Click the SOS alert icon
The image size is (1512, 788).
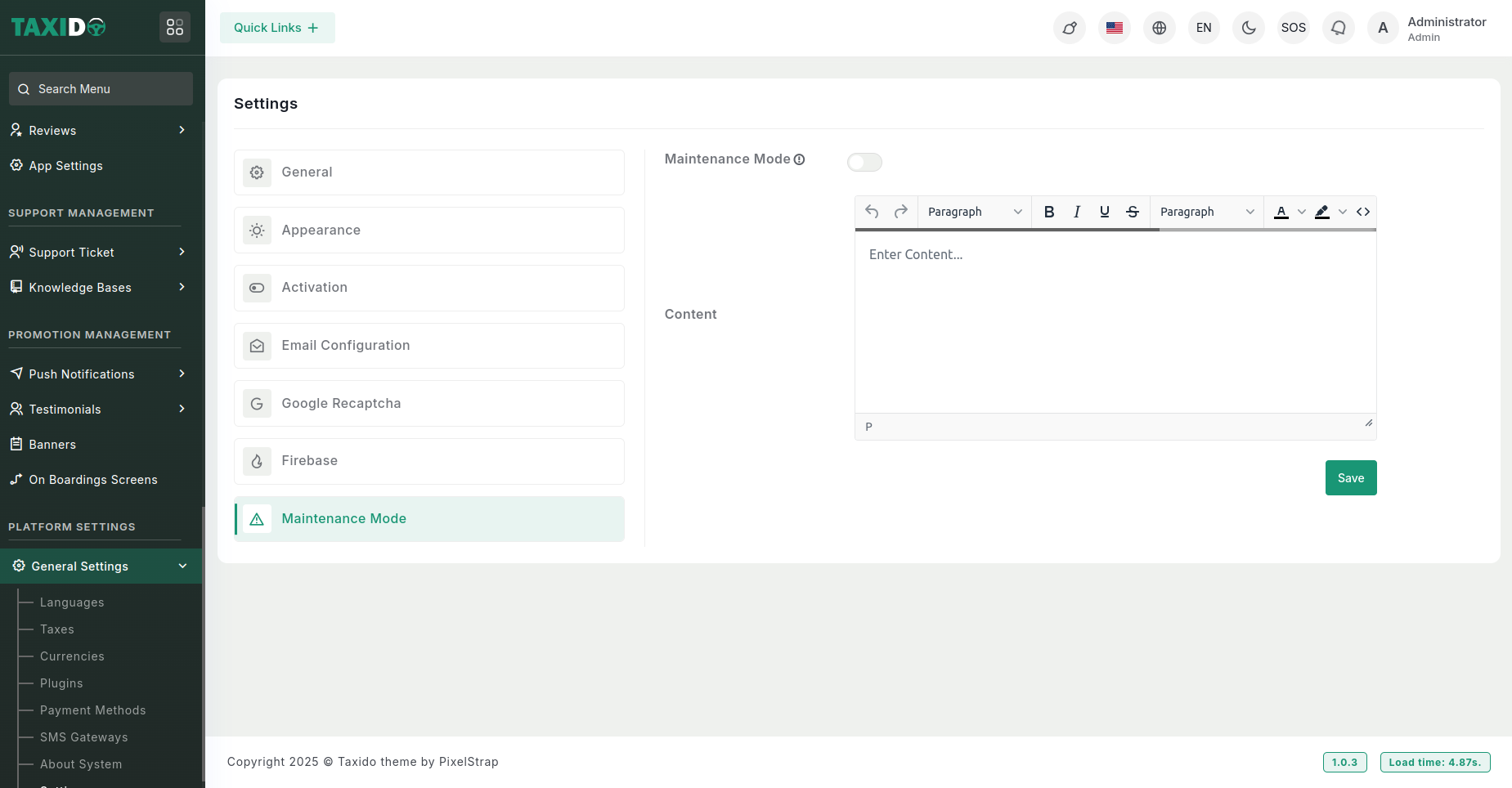pos(1293,28)
